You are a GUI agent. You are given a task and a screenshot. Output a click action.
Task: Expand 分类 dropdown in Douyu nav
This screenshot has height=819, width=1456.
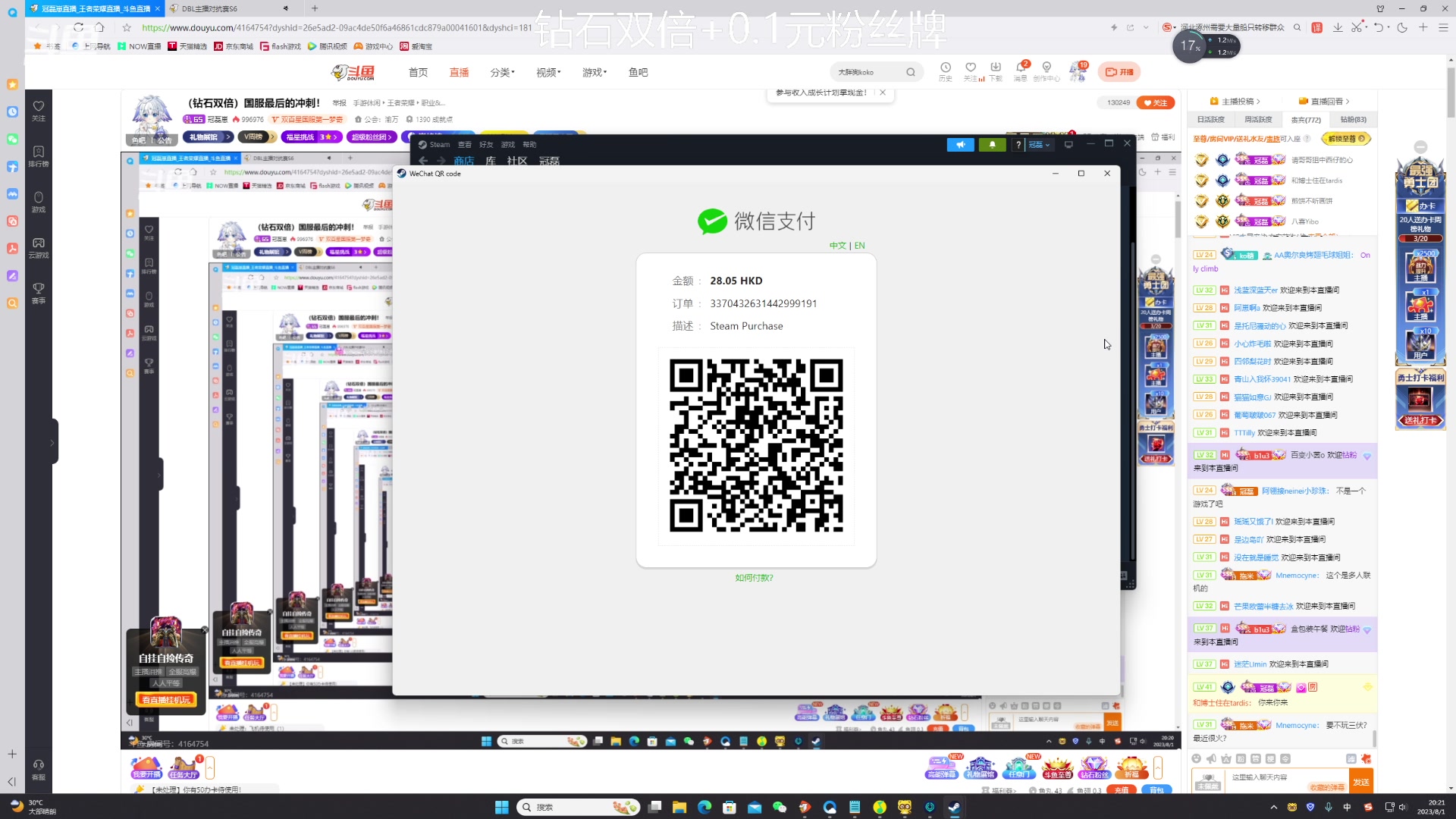(502, 72)
